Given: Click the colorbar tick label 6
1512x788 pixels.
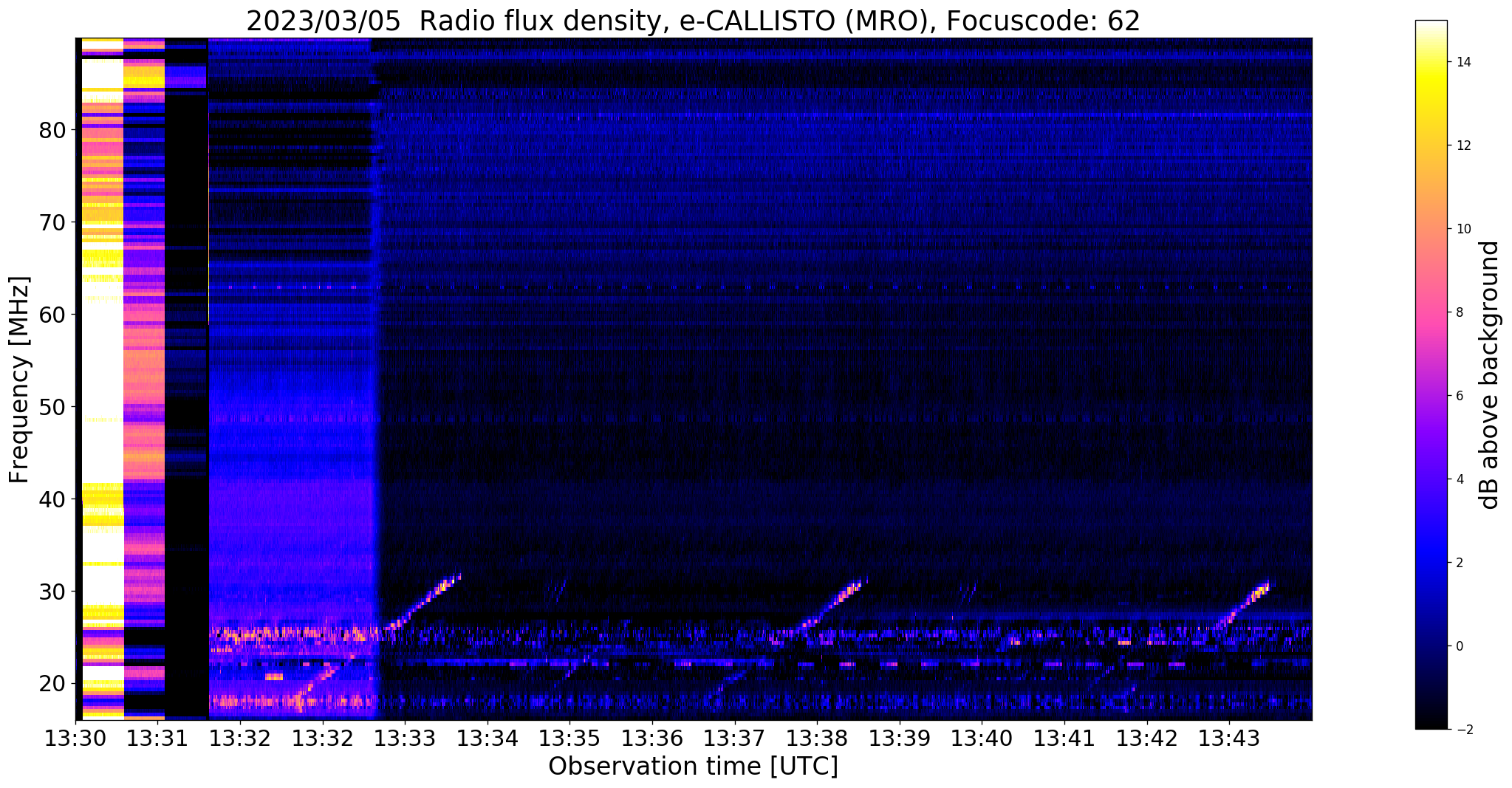Looking at the screenshot, I should point(1458,396).
